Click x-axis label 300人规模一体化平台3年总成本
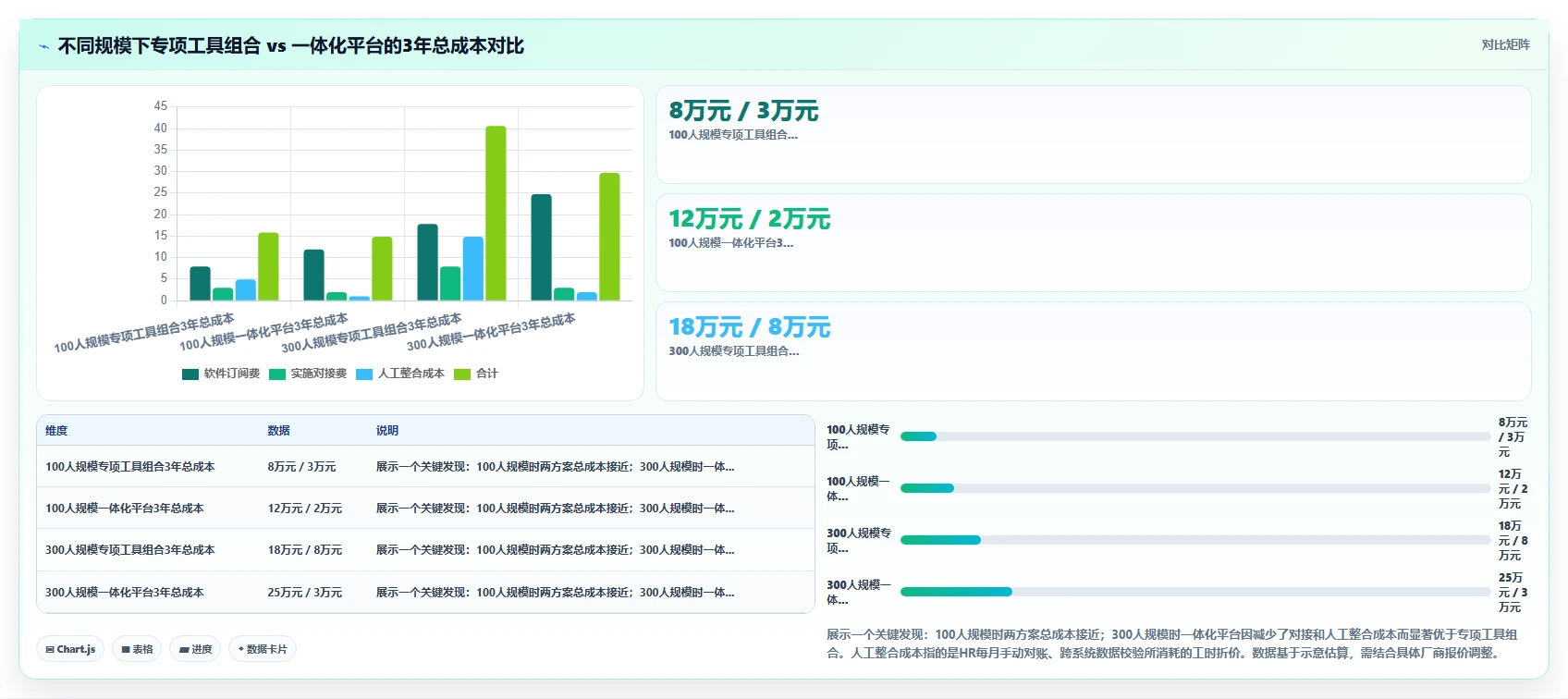The image size is (1568, 699). pos(491,332)
